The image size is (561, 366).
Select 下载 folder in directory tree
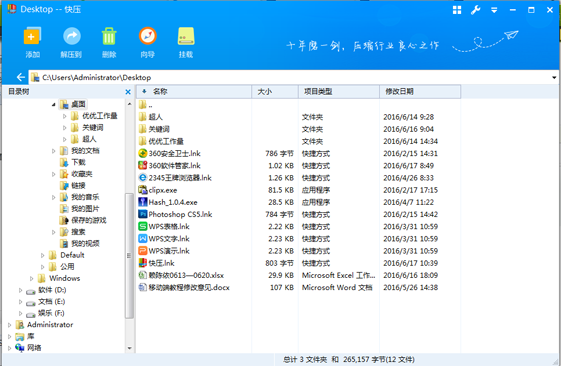(x=73, y=162)
